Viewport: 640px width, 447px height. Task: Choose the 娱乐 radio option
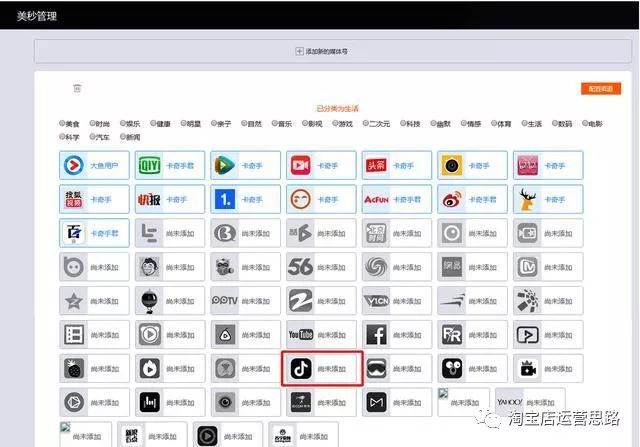[123, 123]
